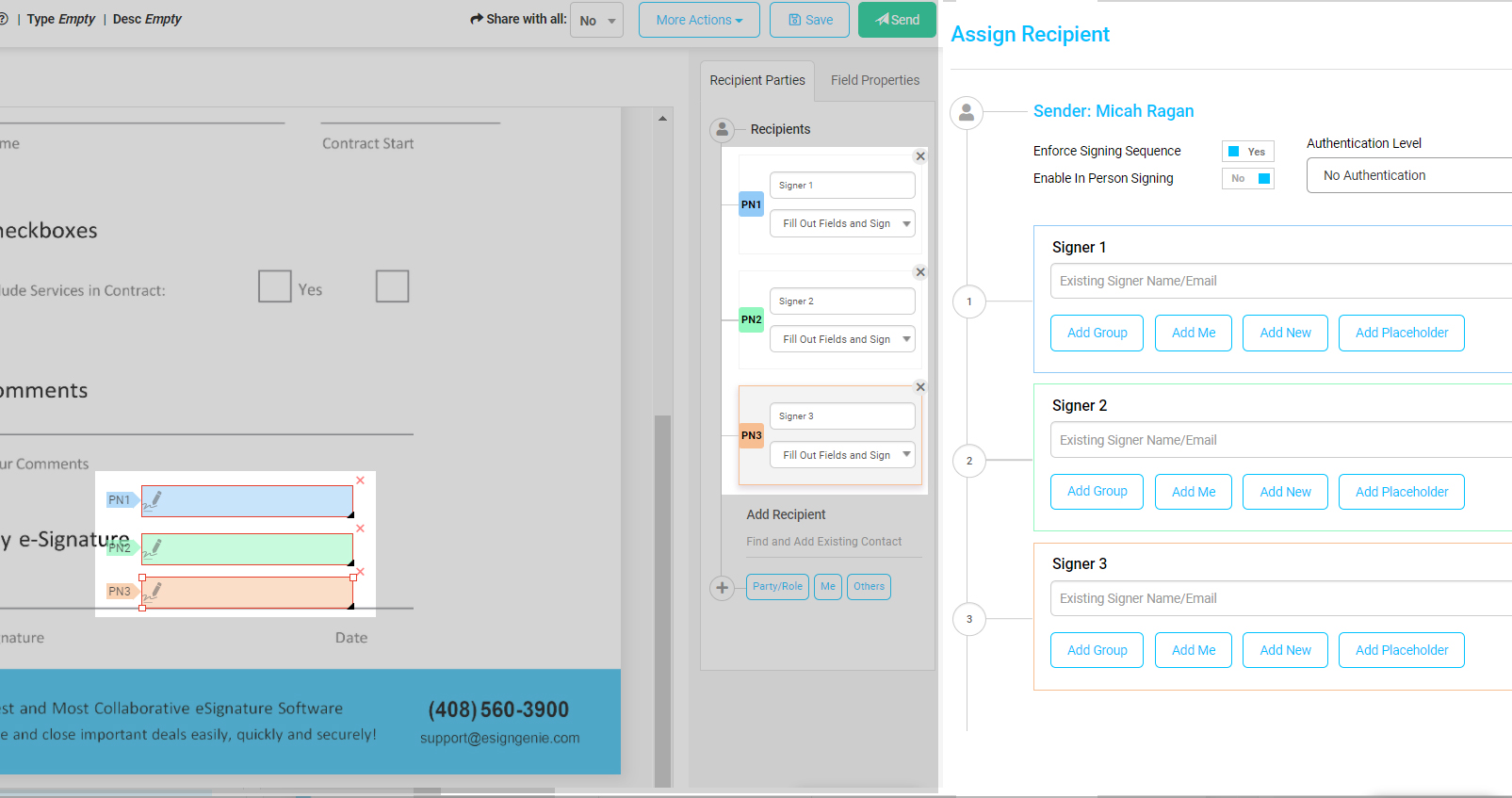1512x798 pixels.
Task: Click Add Placeholder for Signer 3
Action: pyautogui.click(x=1402, y=650)
